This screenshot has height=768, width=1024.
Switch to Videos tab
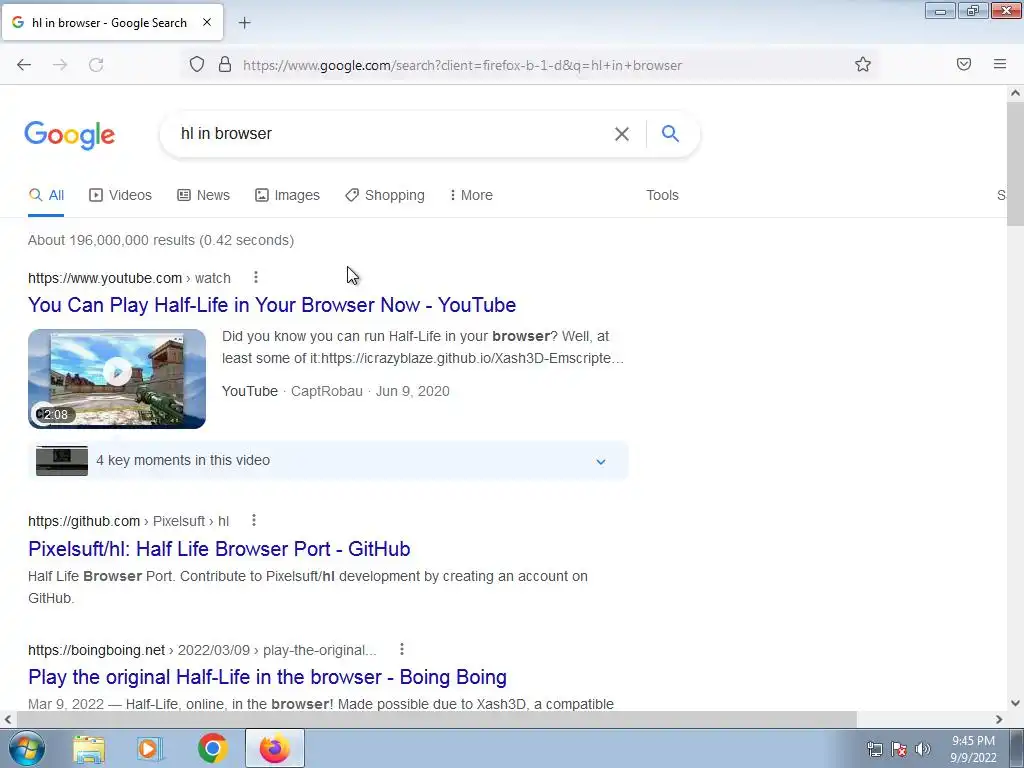click(121, 195)
